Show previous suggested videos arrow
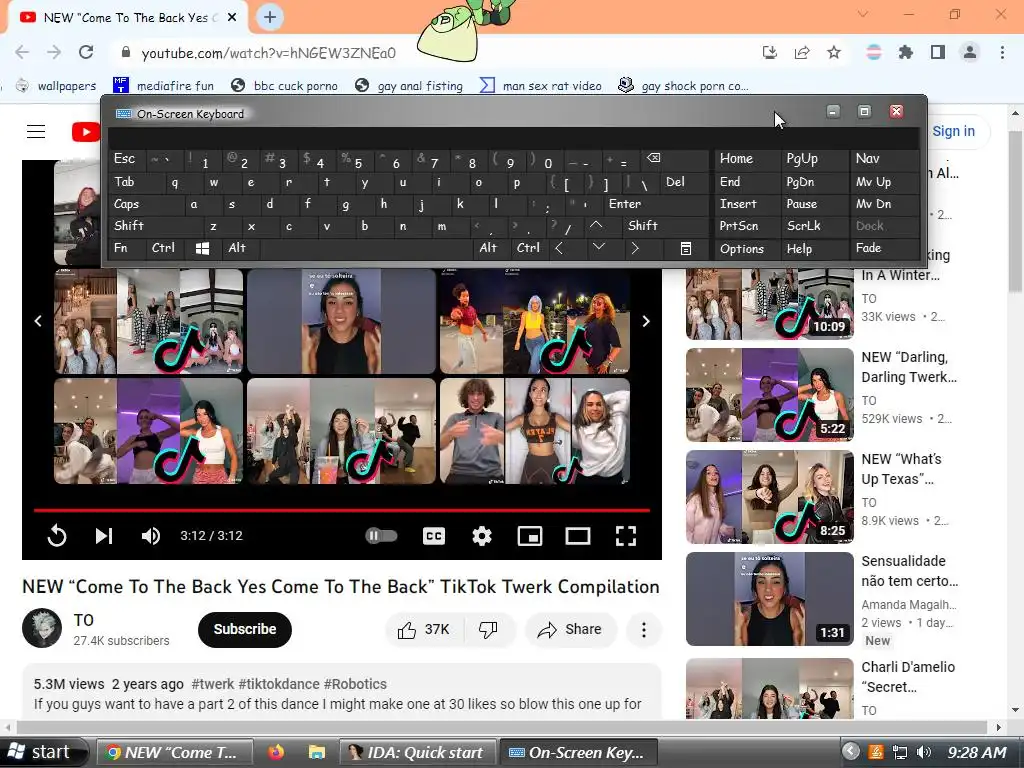This screenshot has height=768, width=1024. [x=38, y=321]
